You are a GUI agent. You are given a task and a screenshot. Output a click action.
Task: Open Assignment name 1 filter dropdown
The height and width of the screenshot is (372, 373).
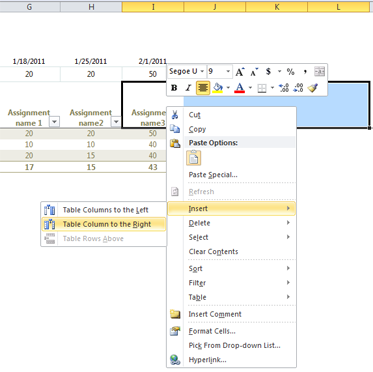pyautogui.click(x=54, y=122)
